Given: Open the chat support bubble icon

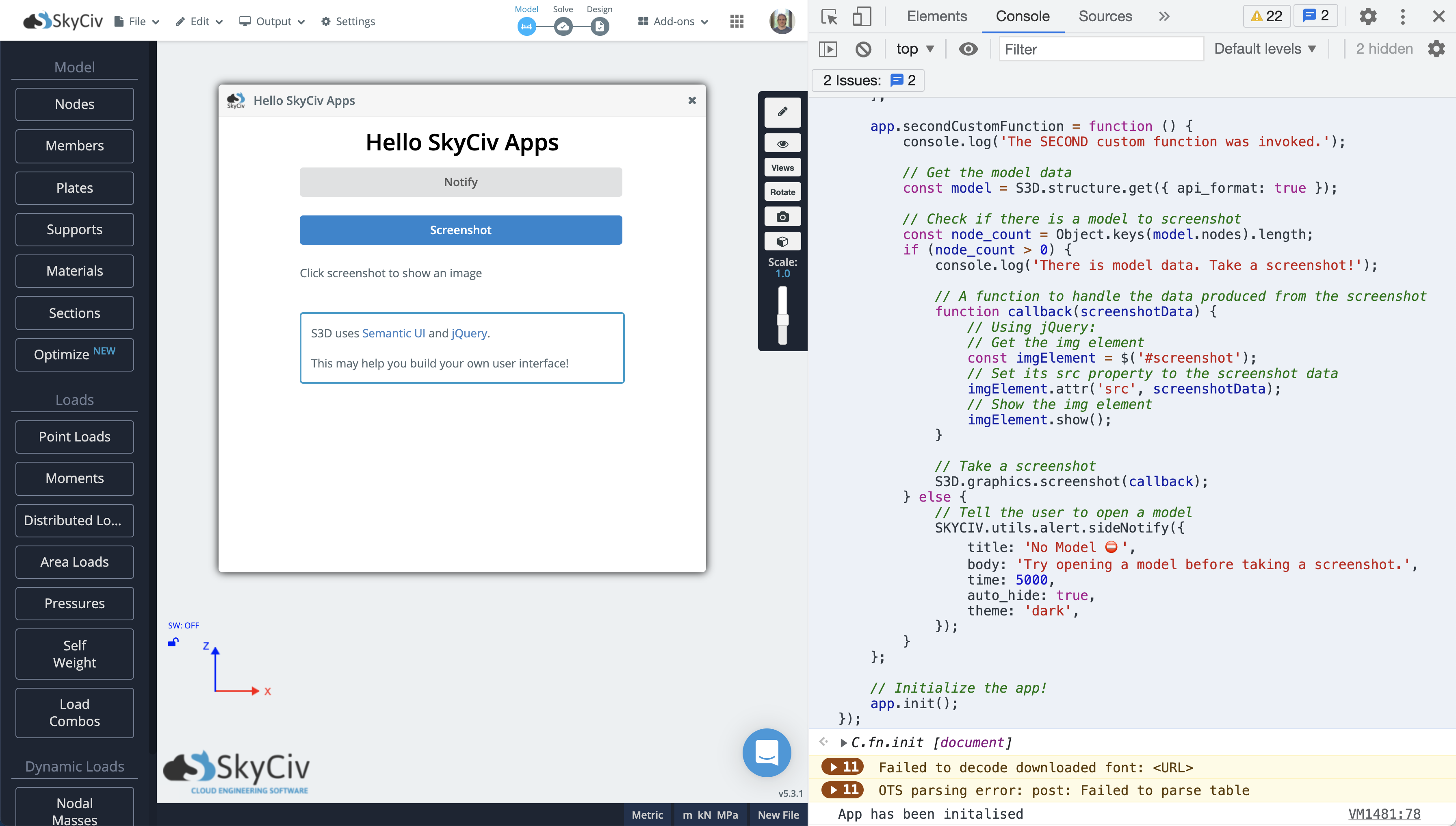Looking at the screenshot, I should coord(767,752).
